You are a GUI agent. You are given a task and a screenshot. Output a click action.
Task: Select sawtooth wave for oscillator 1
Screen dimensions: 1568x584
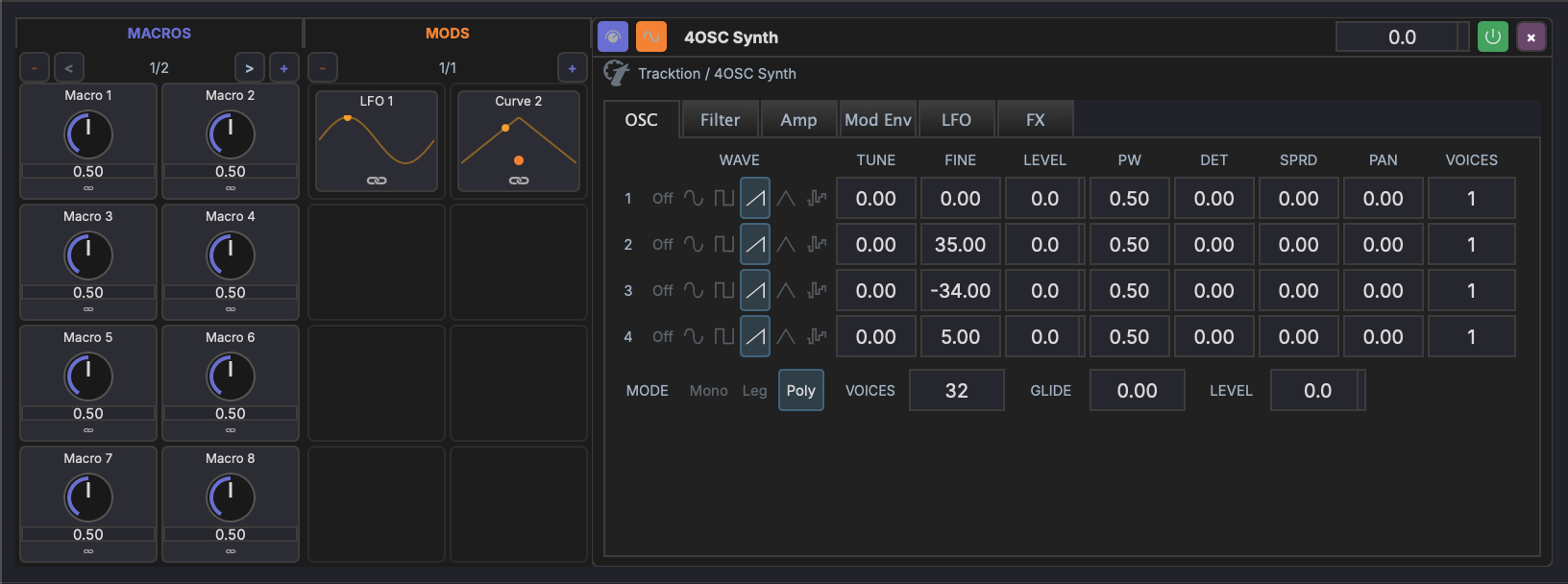755,199
